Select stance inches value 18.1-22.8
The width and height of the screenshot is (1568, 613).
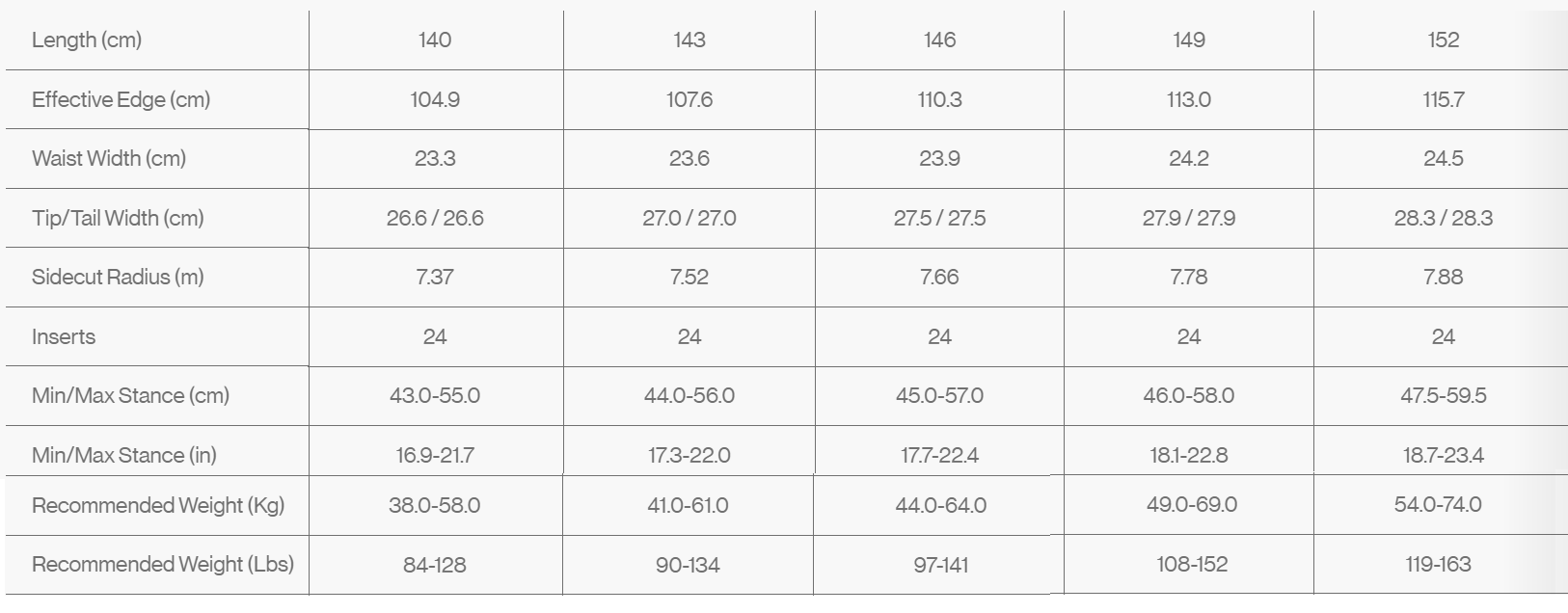tap(1188, 455)
